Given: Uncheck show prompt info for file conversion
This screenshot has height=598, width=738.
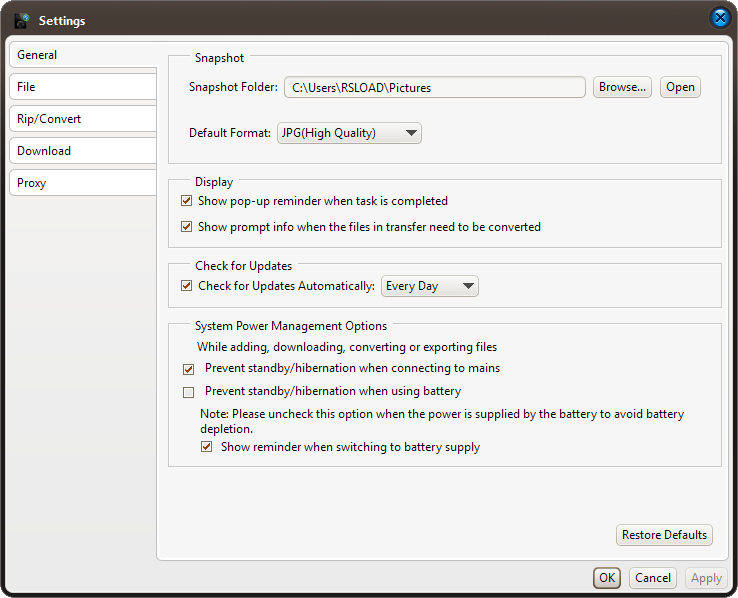Looking at the screenshot, I should 186,227.
